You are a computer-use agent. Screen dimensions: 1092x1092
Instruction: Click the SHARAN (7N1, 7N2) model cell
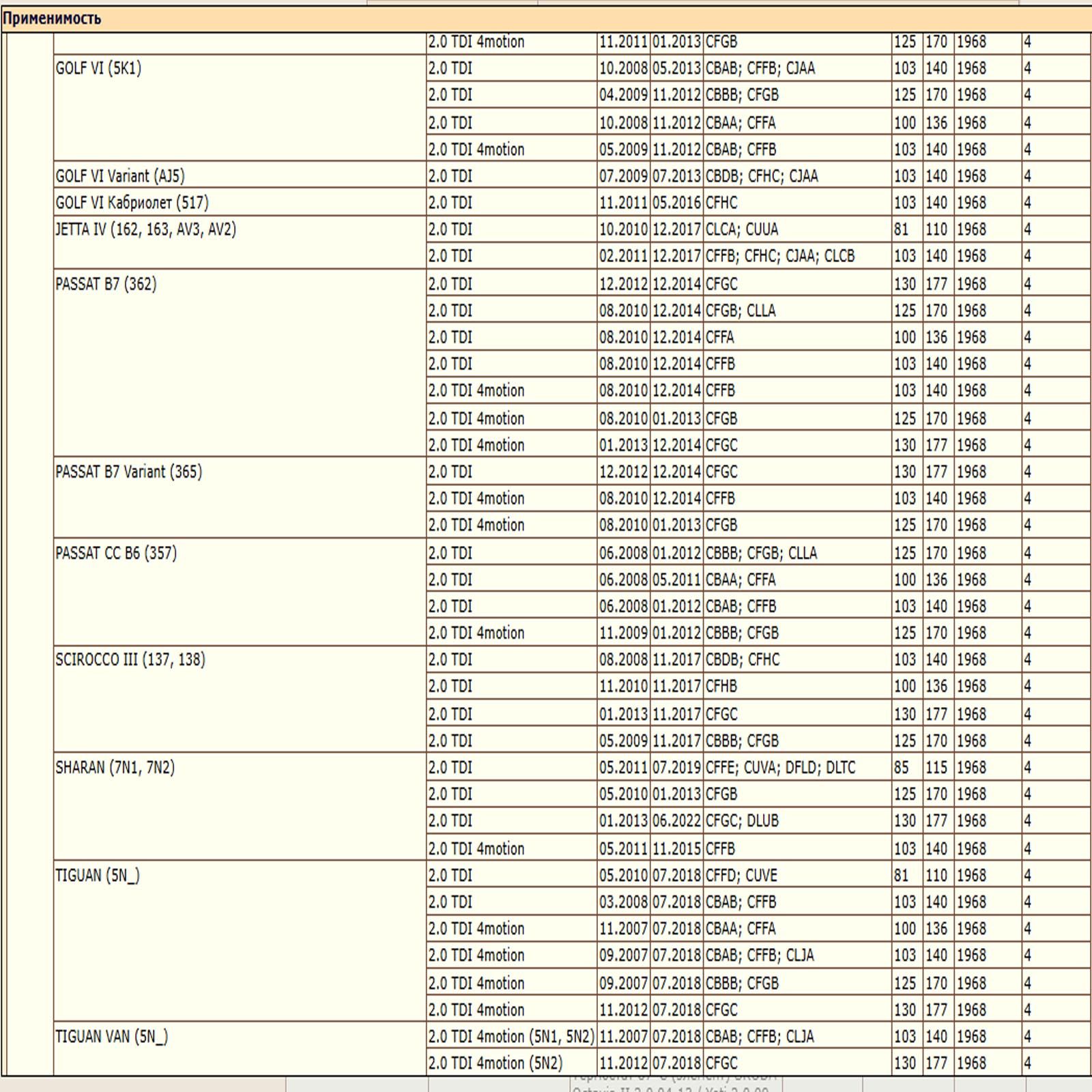(x=115, y=768)
